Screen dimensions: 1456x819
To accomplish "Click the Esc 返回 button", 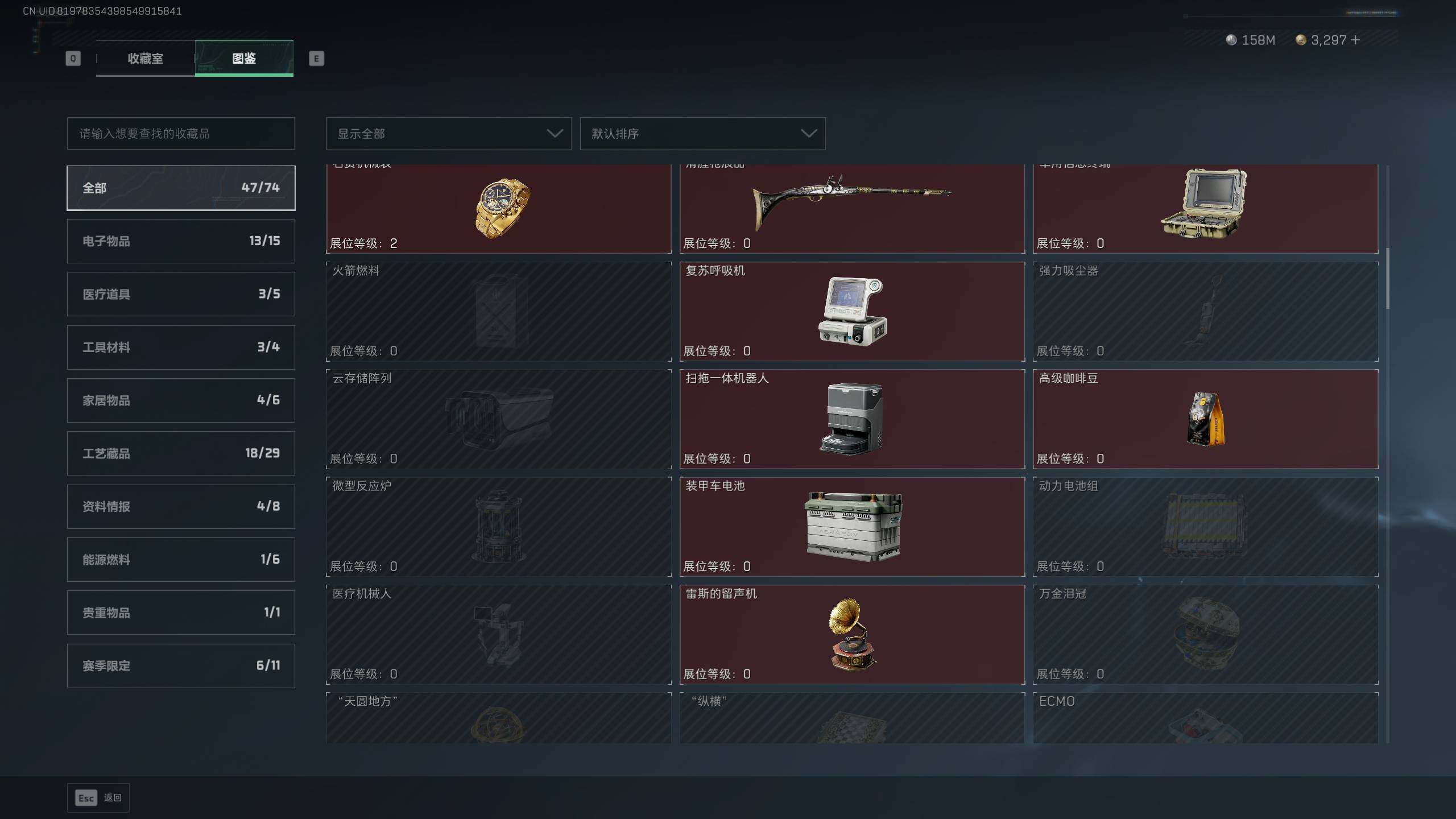I will (x=98, y=798).
